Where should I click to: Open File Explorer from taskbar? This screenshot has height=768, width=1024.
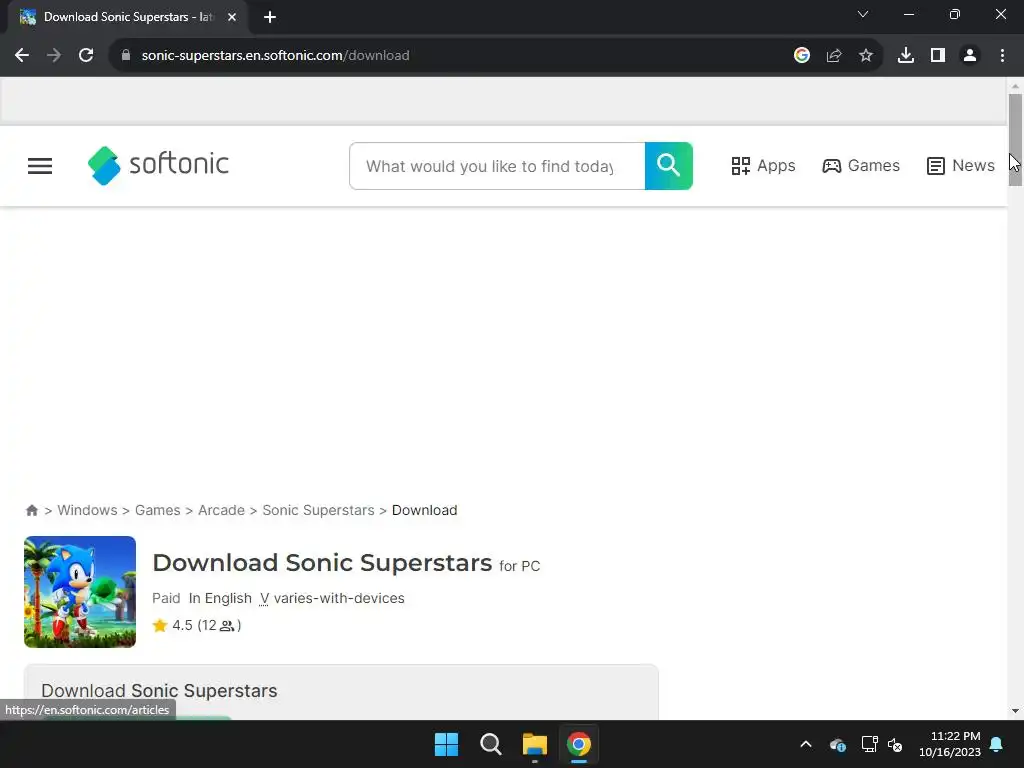point(535,744)
